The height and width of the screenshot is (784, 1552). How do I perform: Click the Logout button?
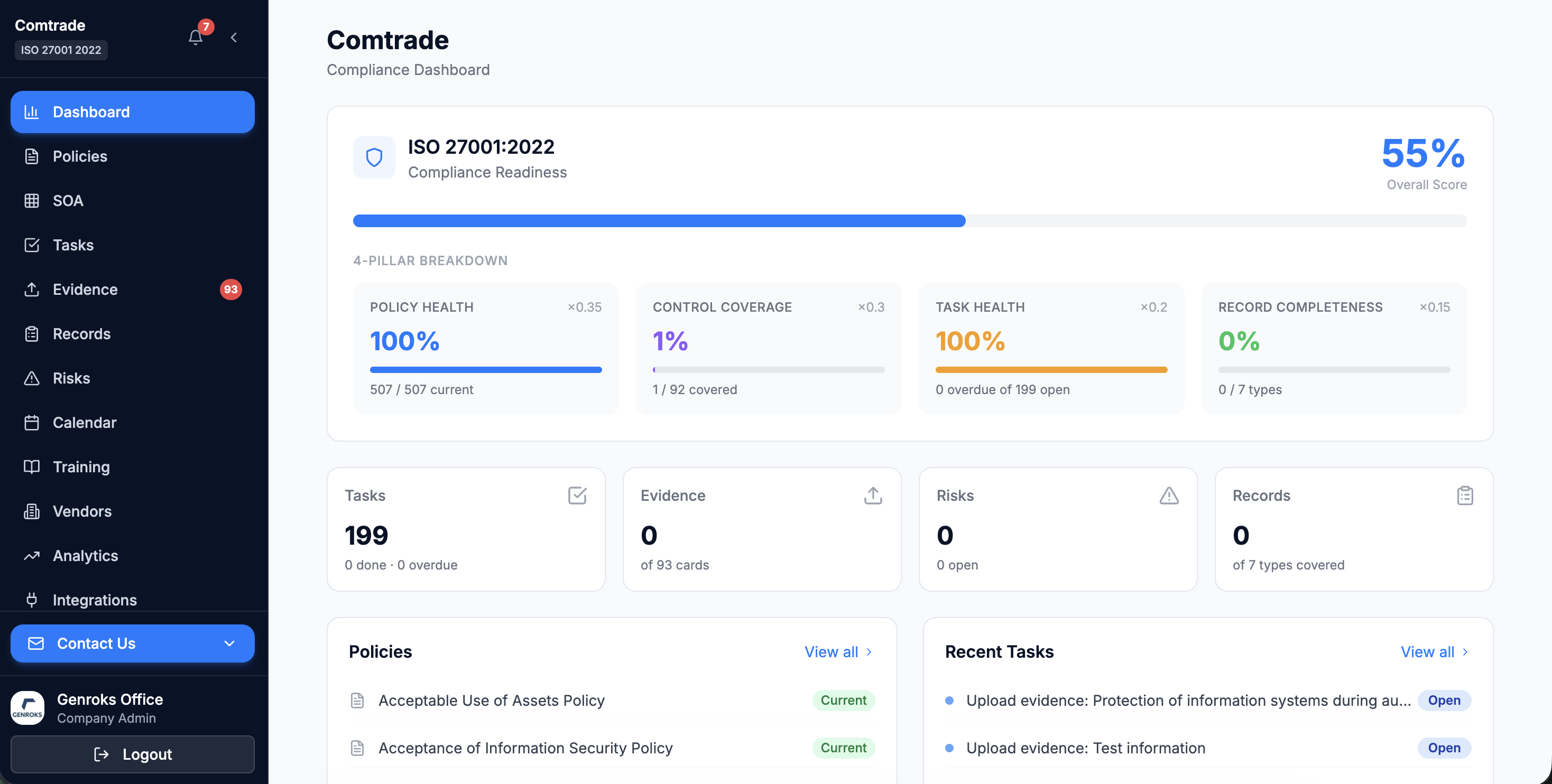coord(133,754)
